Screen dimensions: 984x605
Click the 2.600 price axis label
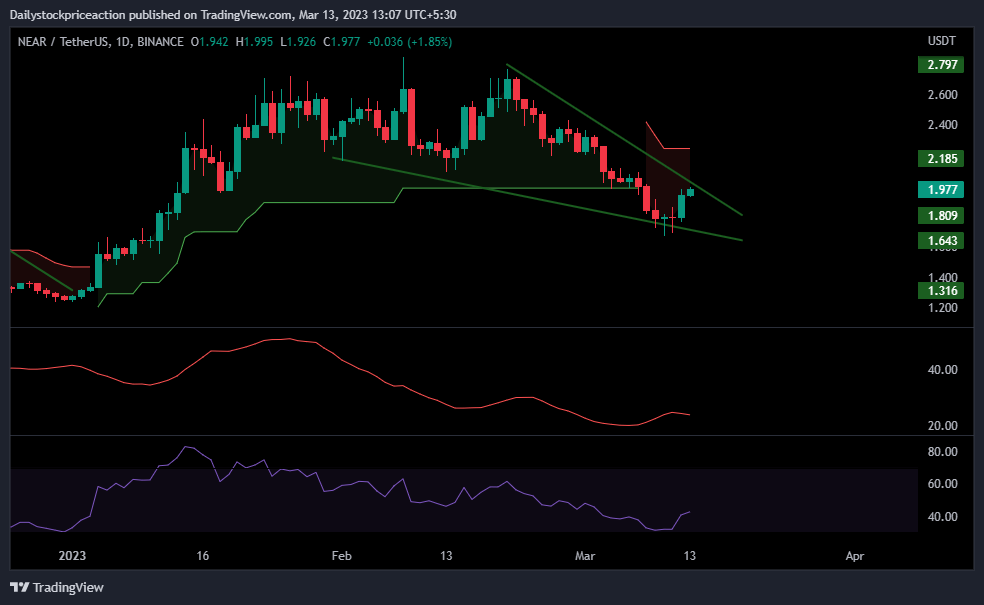(x=943, y=95)
